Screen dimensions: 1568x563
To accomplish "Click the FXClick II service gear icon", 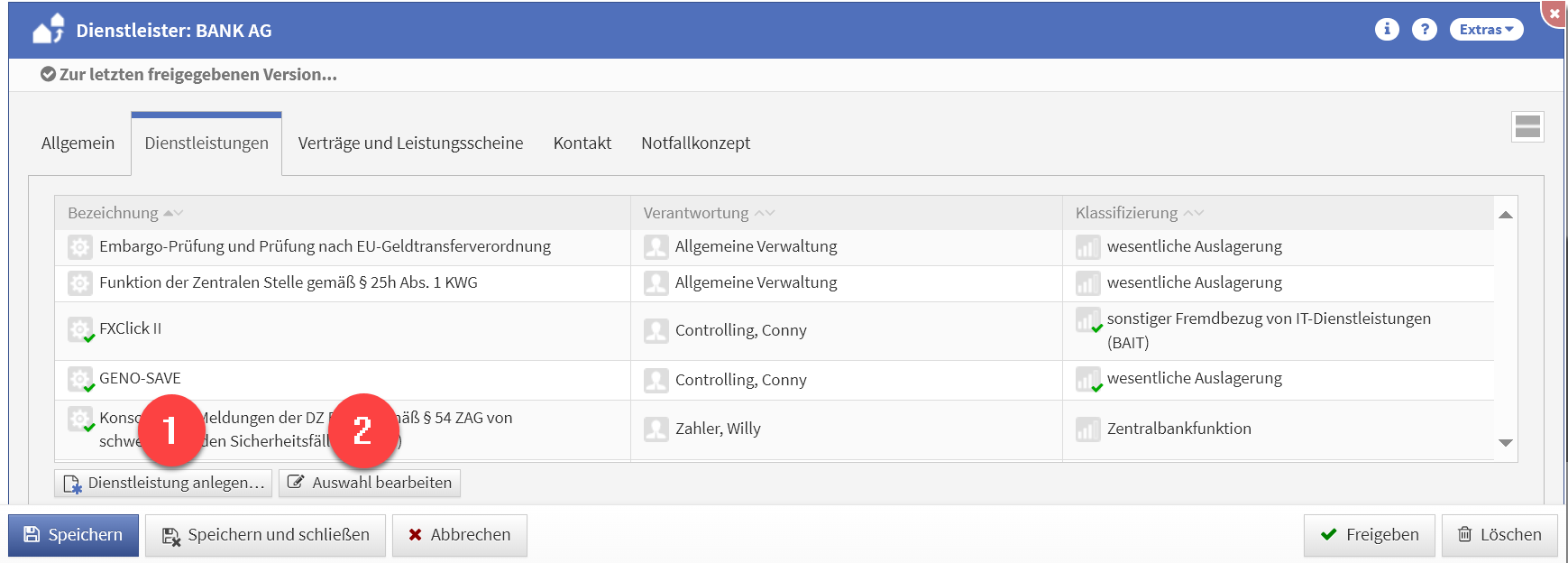I will 80,329.
